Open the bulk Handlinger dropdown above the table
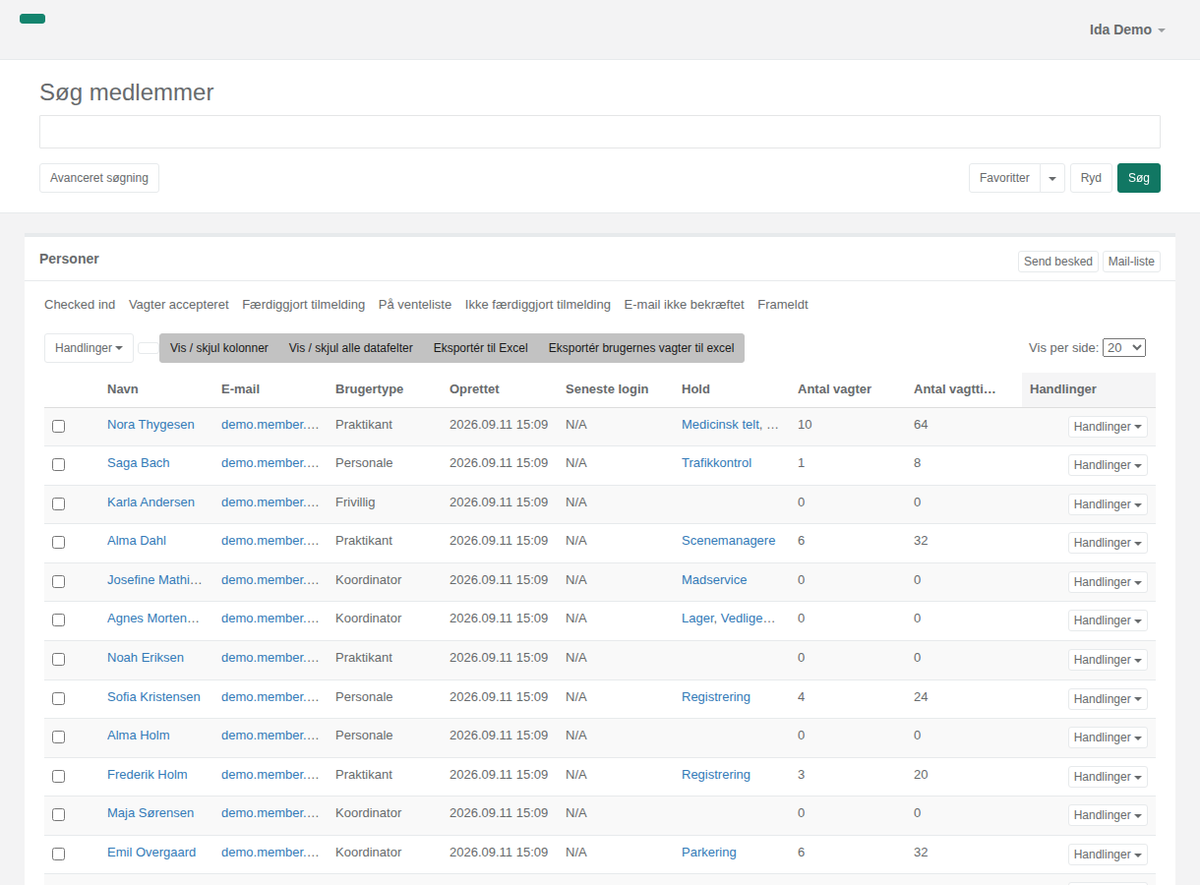The image size is (1200, 885). pyautogui.click(x=89, y=348)
